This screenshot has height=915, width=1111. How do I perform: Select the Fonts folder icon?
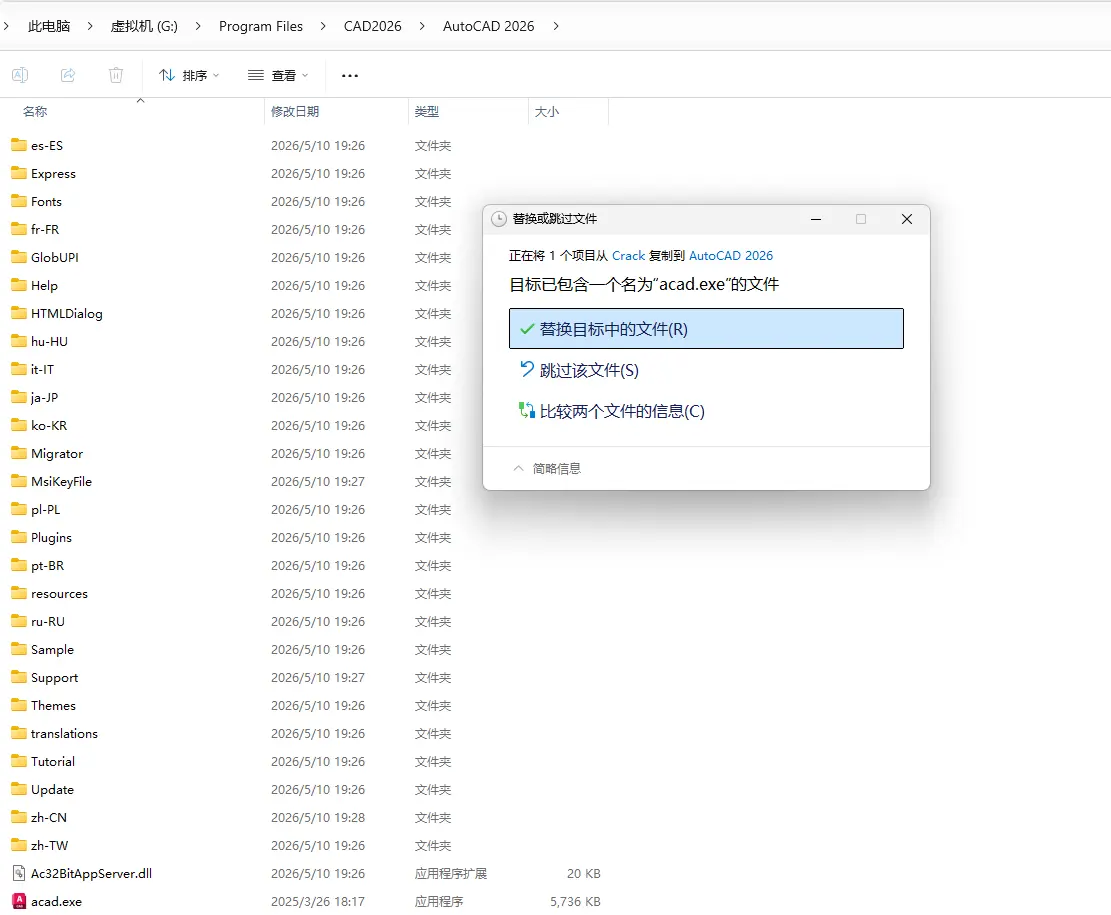(19, 201)
